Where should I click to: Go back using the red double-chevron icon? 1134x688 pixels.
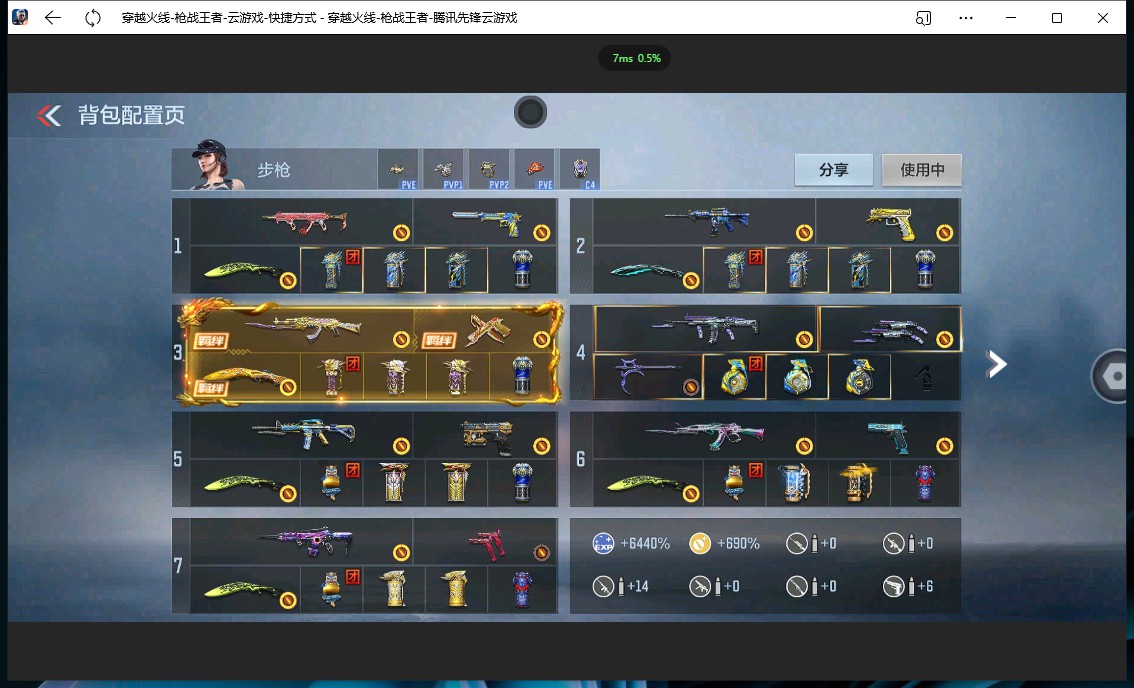coord(49,115)
